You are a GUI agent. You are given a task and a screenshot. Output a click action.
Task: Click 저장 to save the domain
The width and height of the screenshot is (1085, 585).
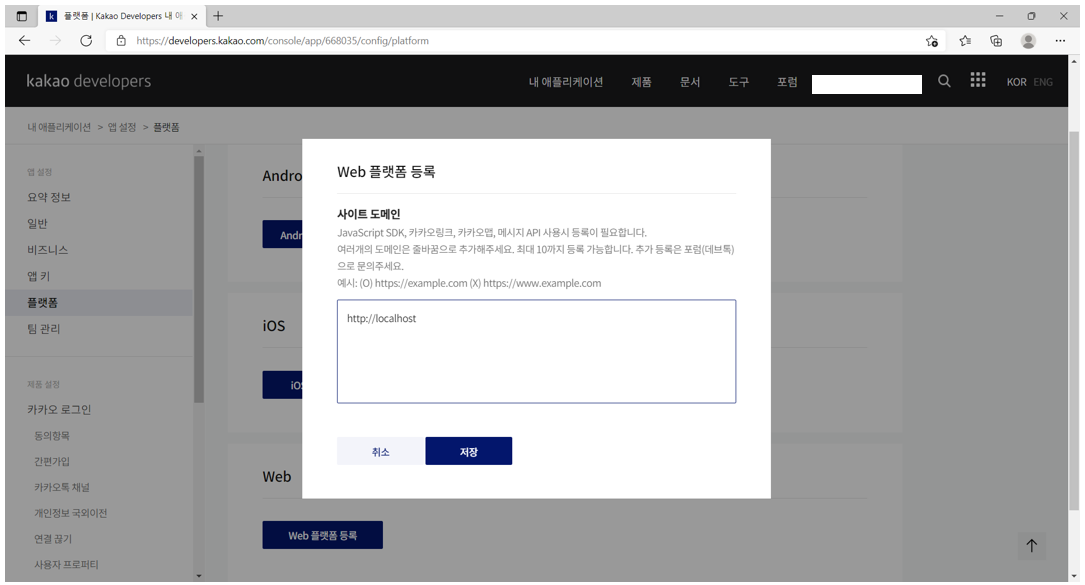point(468,451)
